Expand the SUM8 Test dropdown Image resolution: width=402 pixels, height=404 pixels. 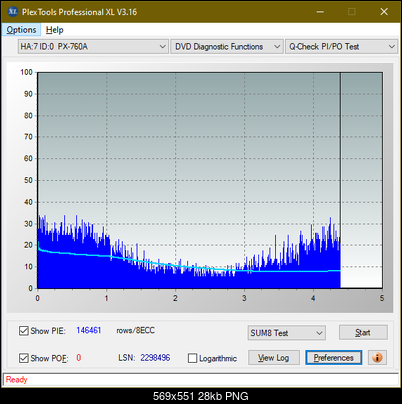click(287, 333)
